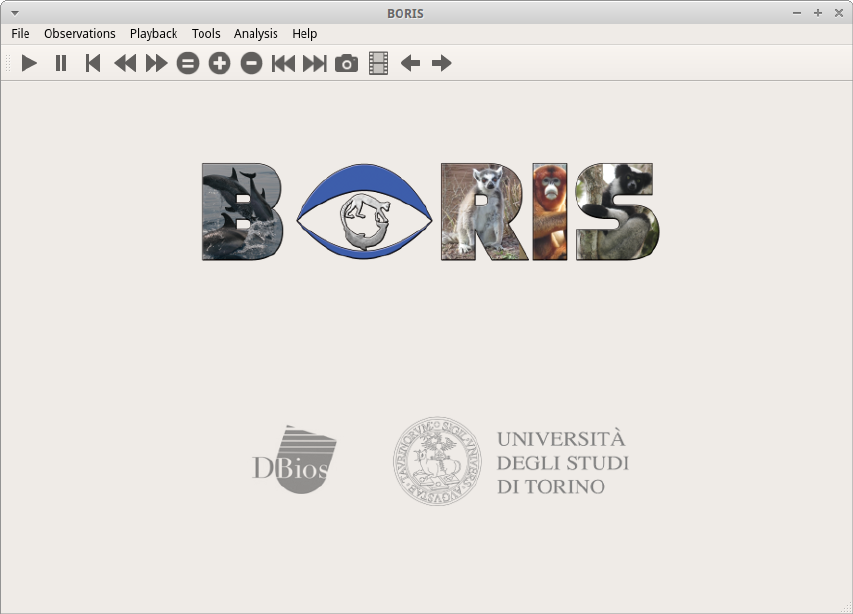Click the window resize grip corner
This screenshot has width=853, height=614.
(x=847, y=608)
